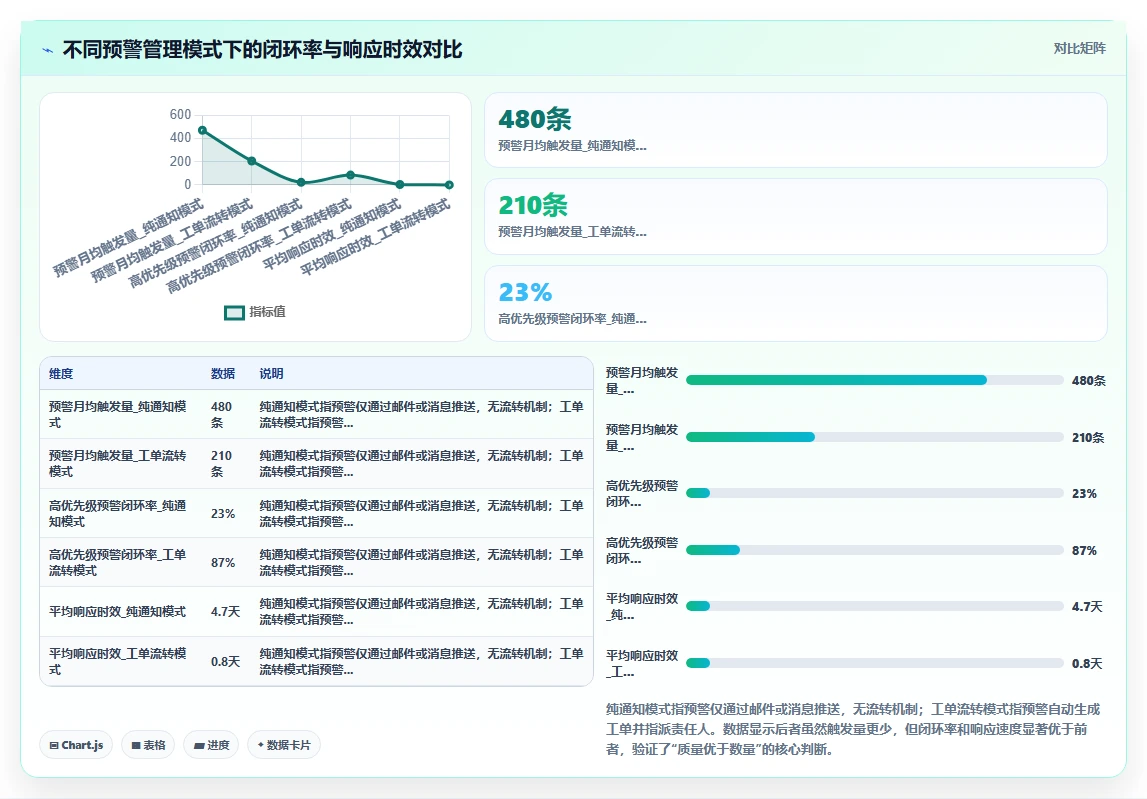Click the Chart.js tag
This screenshot has width=1147, height=799.
click(76, 745)
